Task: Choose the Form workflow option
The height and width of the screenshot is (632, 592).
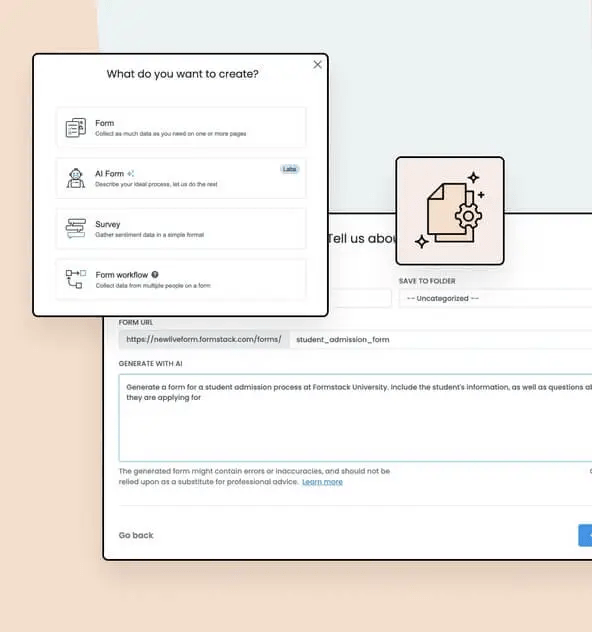Action: 181,279
